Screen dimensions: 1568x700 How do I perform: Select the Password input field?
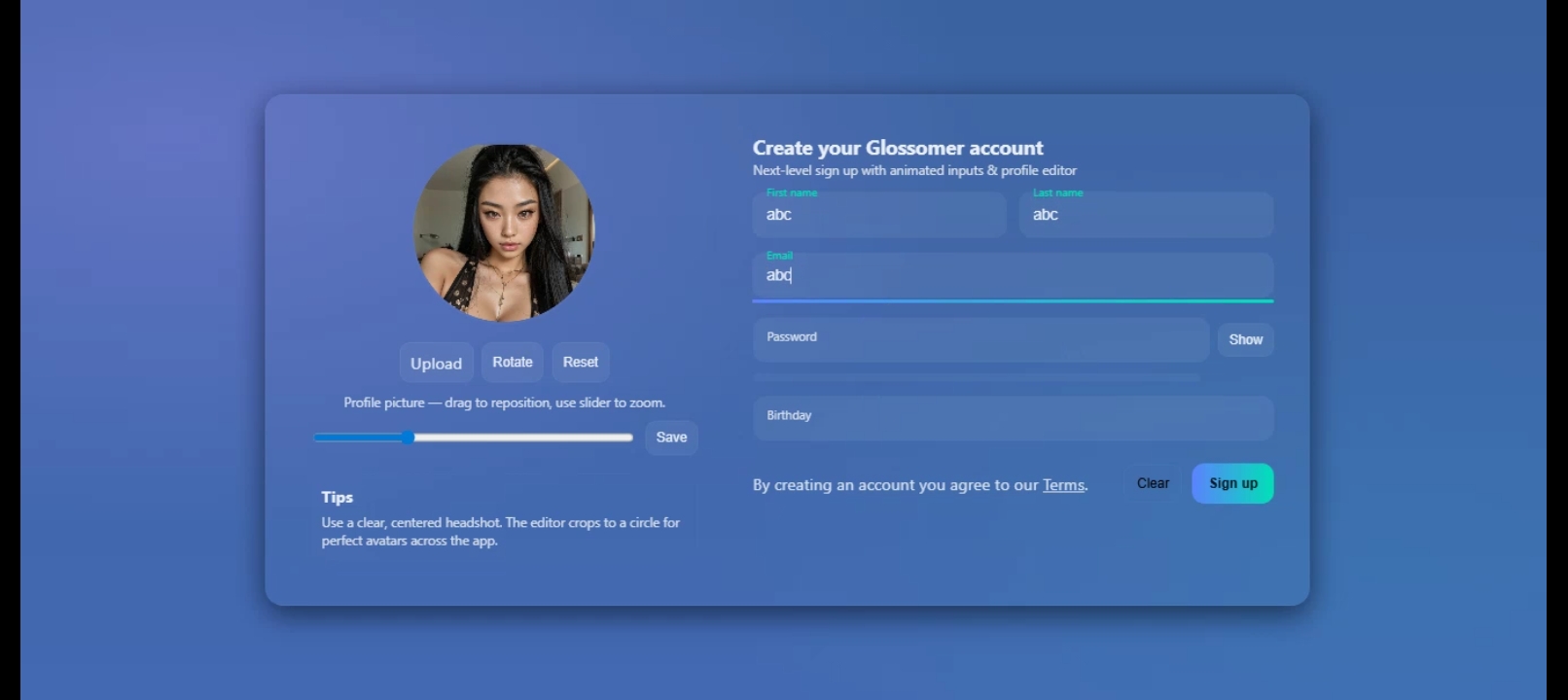point(980,340)
